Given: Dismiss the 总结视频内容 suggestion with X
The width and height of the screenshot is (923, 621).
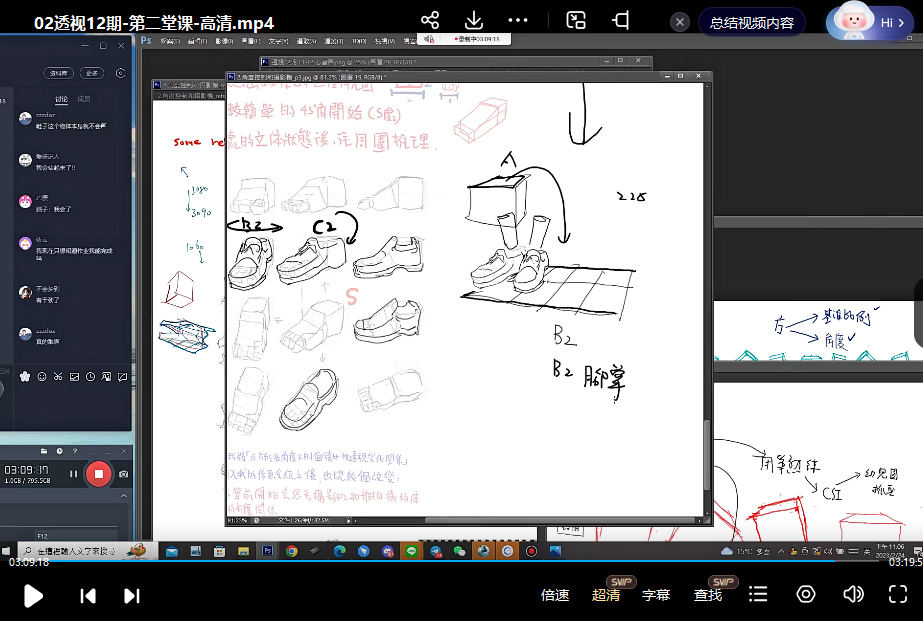Looking at the screenshot, I should (680, 22).
